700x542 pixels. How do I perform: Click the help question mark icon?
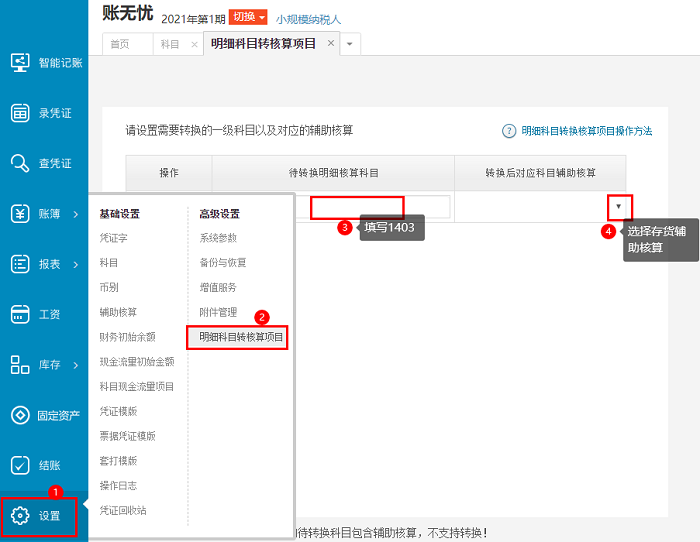[x=509, y=131]
